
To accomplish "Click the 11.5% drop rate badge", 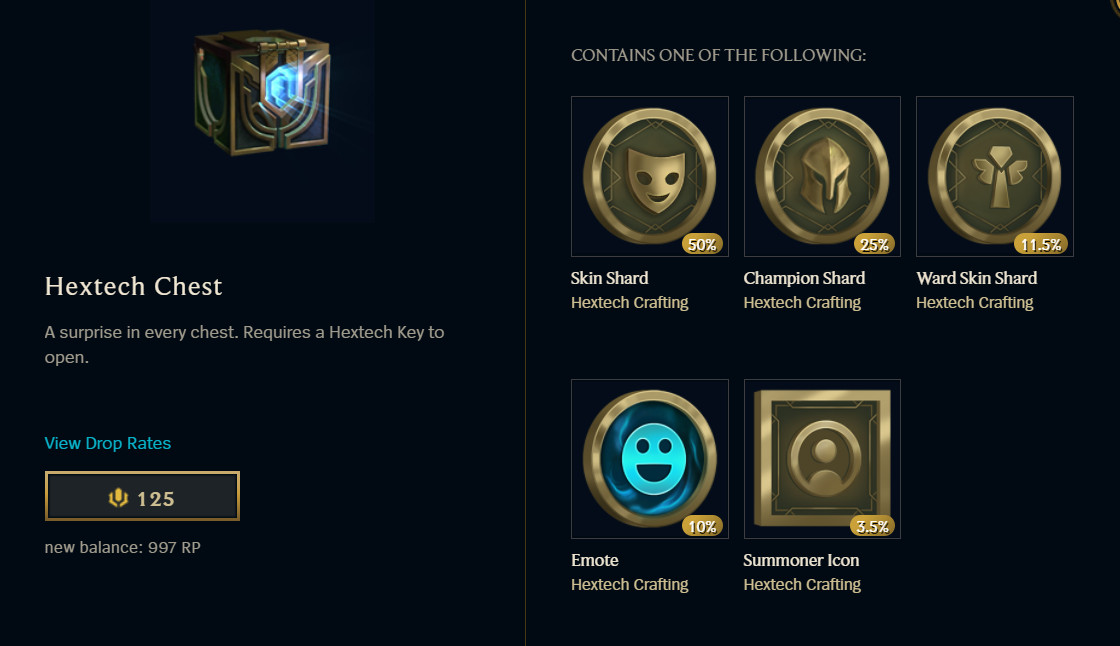I will point(1041,244).
